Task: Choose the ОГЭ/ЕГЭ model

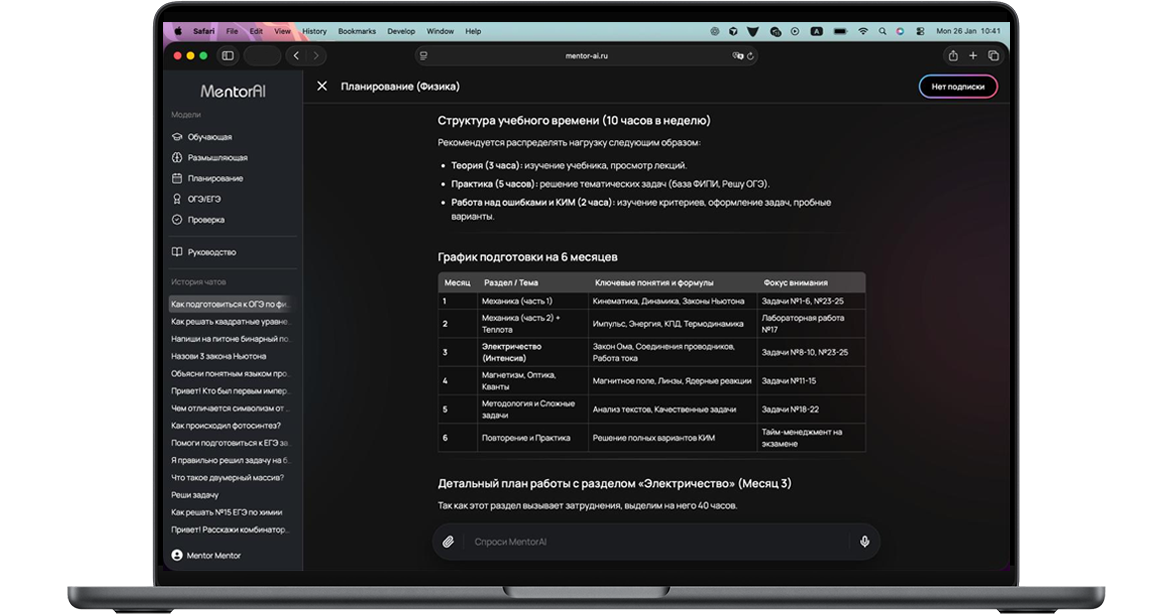Action: (204, 199)
